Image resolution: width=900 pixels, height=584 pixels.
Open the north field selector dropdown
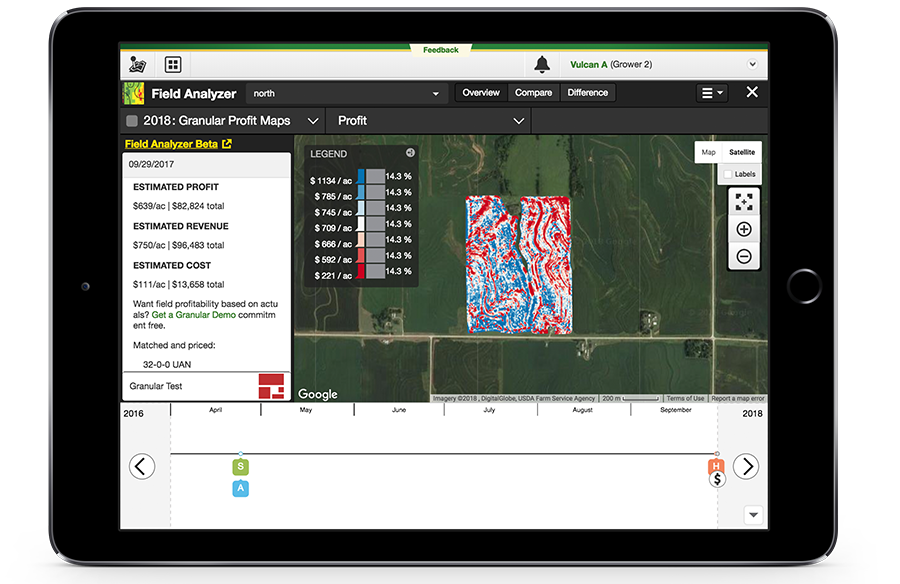click(347, 93)
